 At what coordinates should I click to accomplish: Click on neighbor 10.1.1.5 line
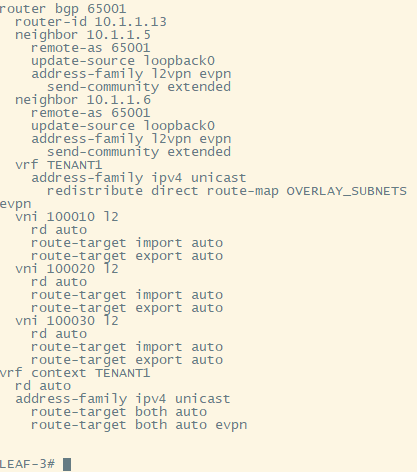coord(83,35)
